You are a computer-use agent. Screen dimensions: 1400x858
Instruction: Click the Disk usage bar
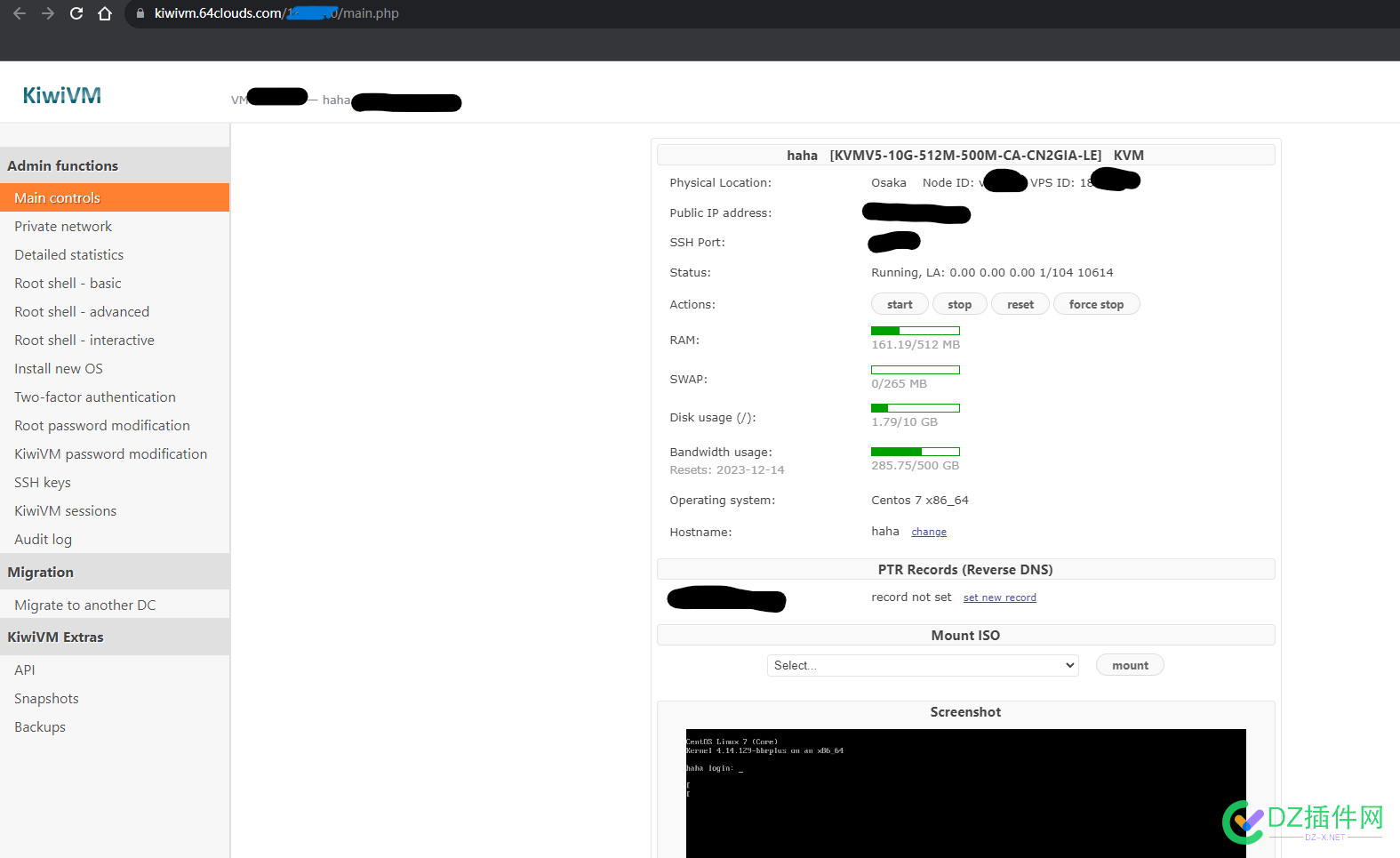[916, 408]
